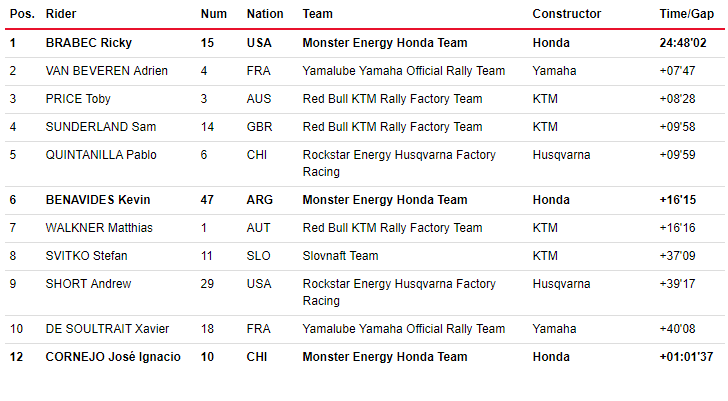Screen dimensions: 728x401
Task: Click the Time/Gap column header
Action: click(x=686, y=14)
